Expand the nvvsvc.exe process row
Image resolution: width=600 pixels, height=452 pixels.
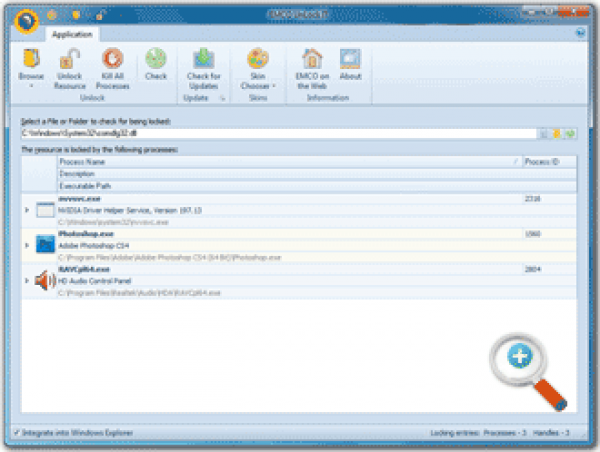27,210
